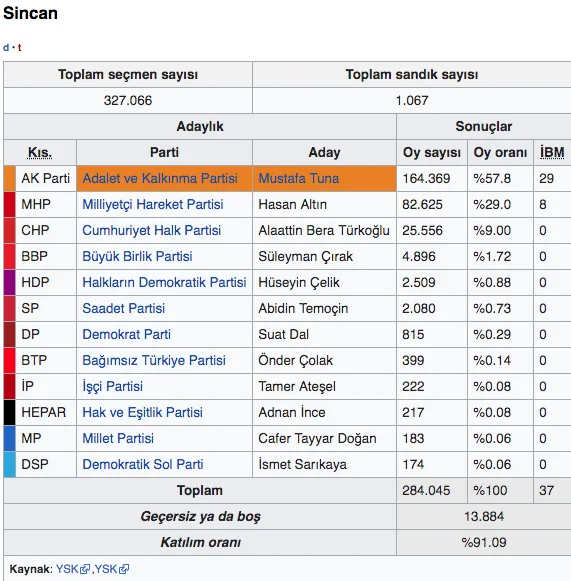Viewport: 571px width, 581px height.
Task: Follow the Bağımsız Türkiye Partisi link
Action: pyautogui.click(x=154, y=360)
